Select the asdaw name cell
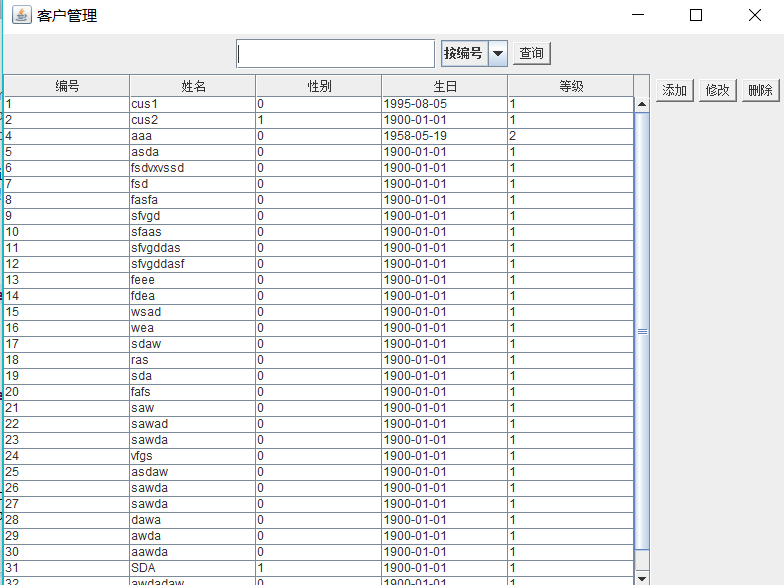 click(x=192, y=472)
